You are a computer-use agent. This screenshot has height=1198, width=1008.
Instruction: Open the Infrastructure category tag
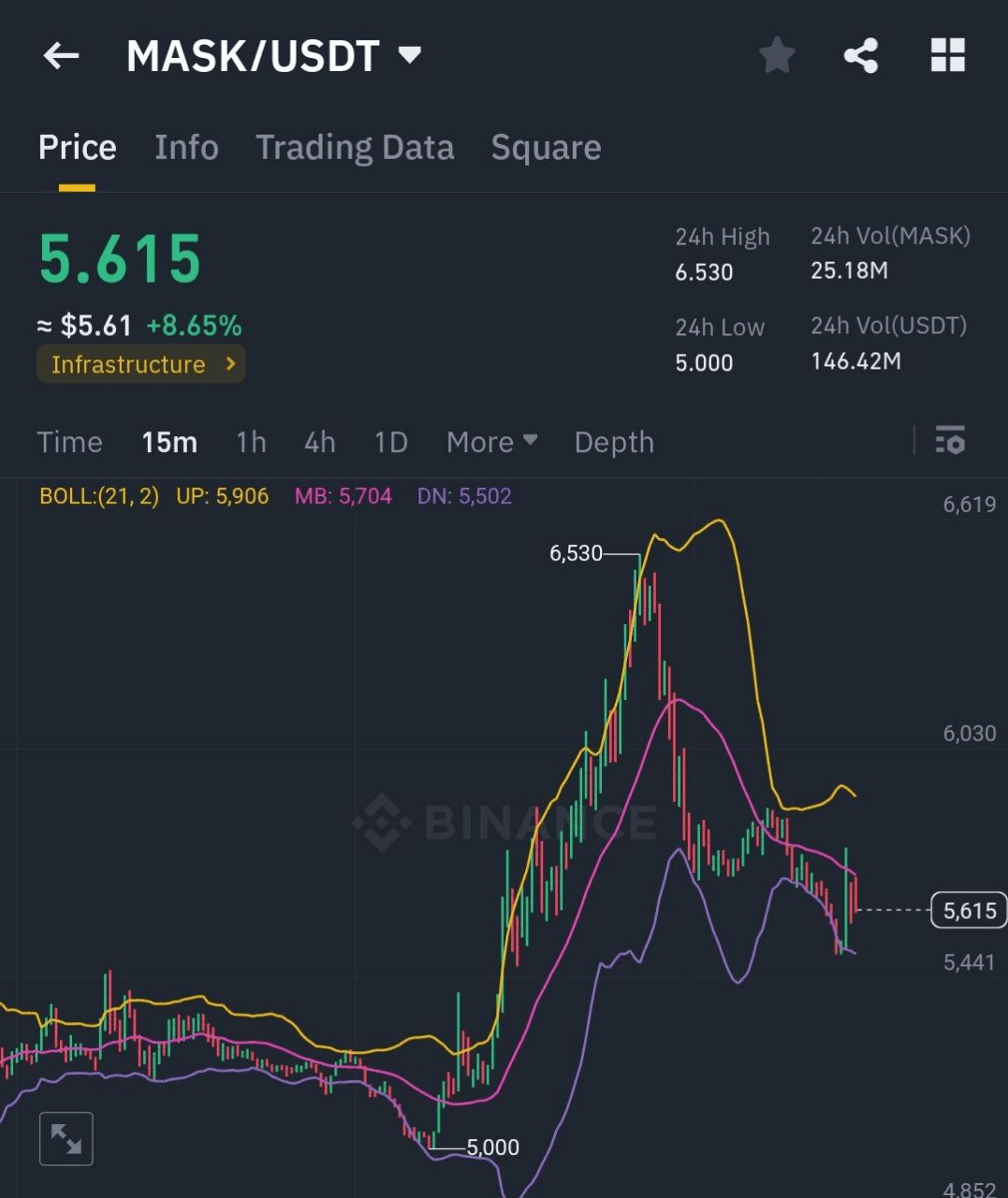(x=141, y=364)
